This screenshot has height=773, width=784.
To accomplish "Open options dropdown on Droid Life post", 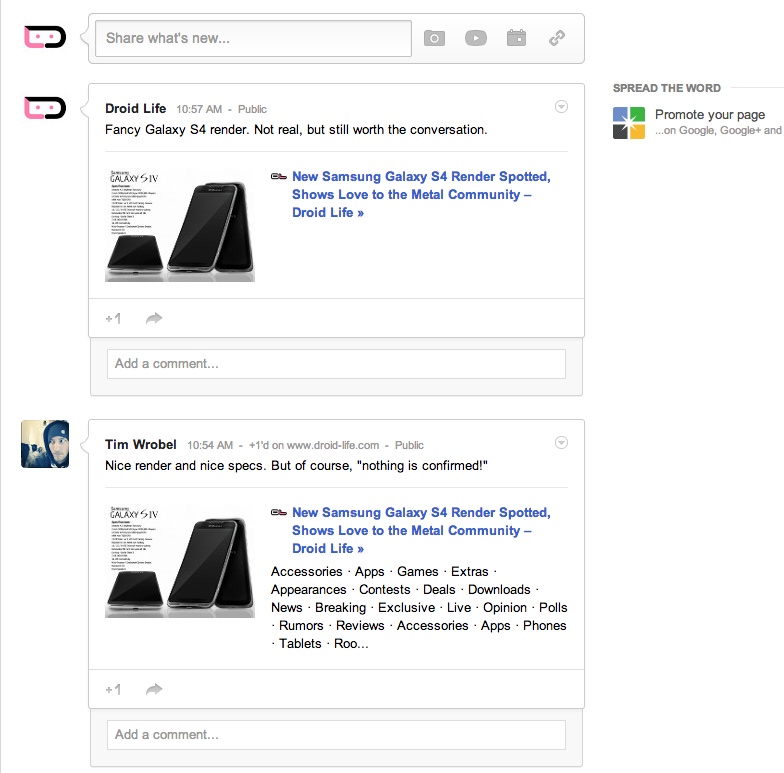I will click(561, 107).
